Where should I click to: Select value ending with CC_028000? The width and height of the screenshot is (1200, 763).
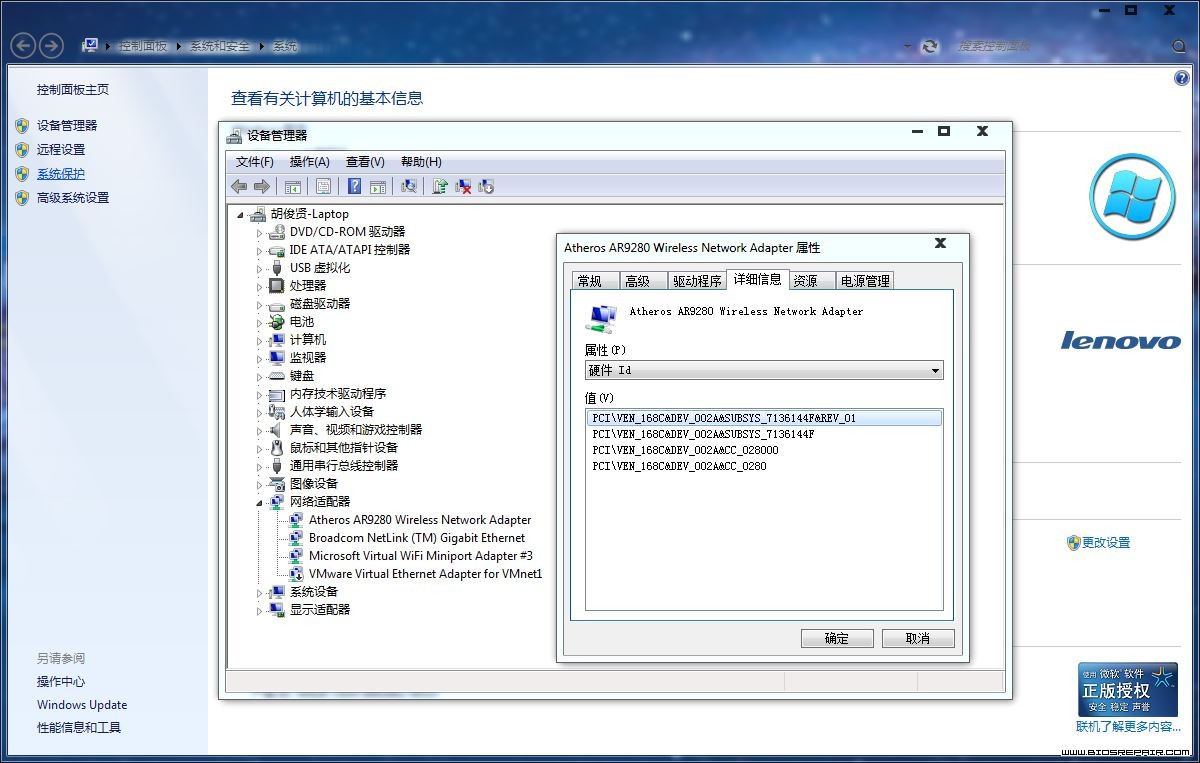click(x=685, y=450)
